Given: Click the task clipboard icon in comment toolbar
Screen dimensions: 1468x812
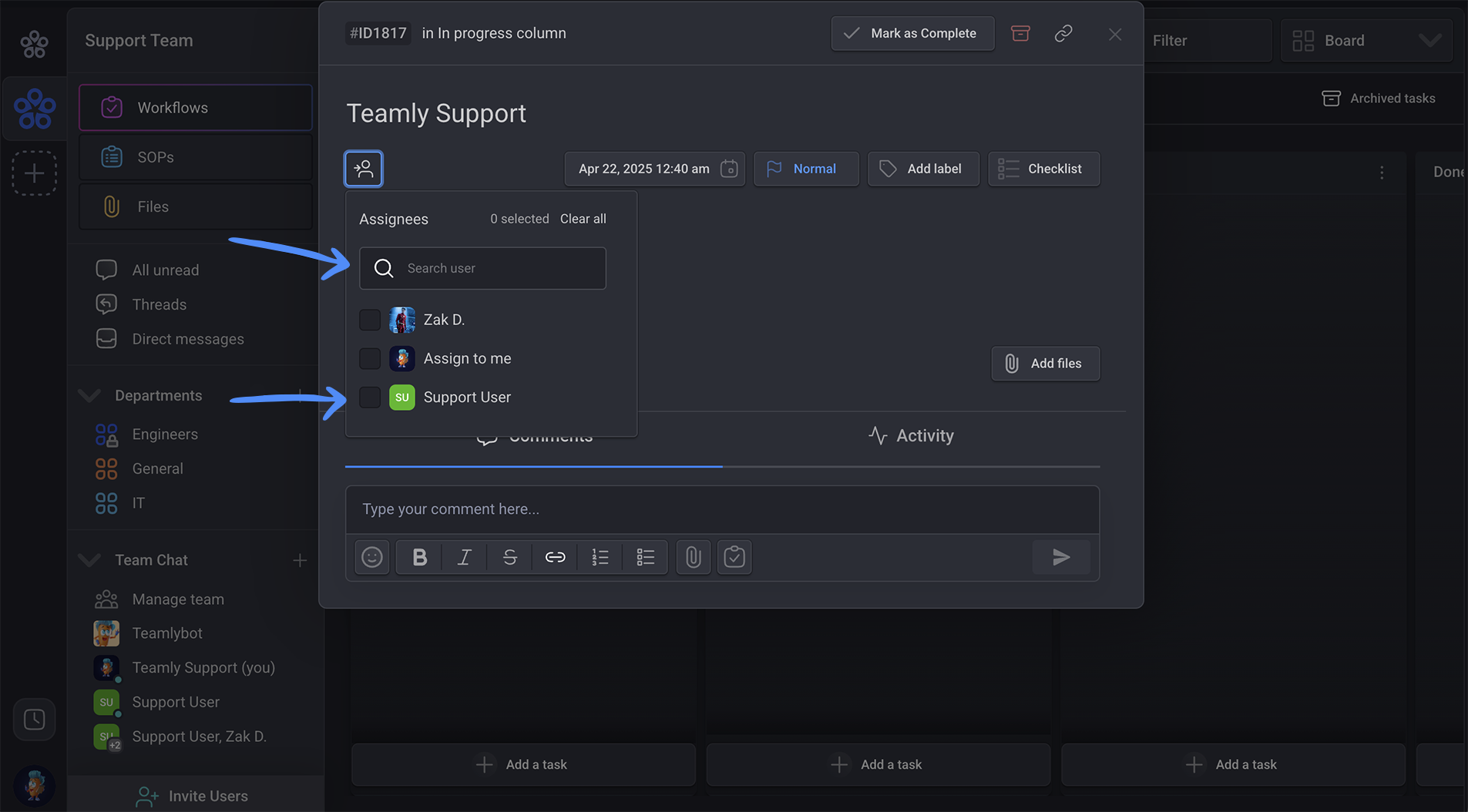Looking at the screenshot, I should 734,557.
